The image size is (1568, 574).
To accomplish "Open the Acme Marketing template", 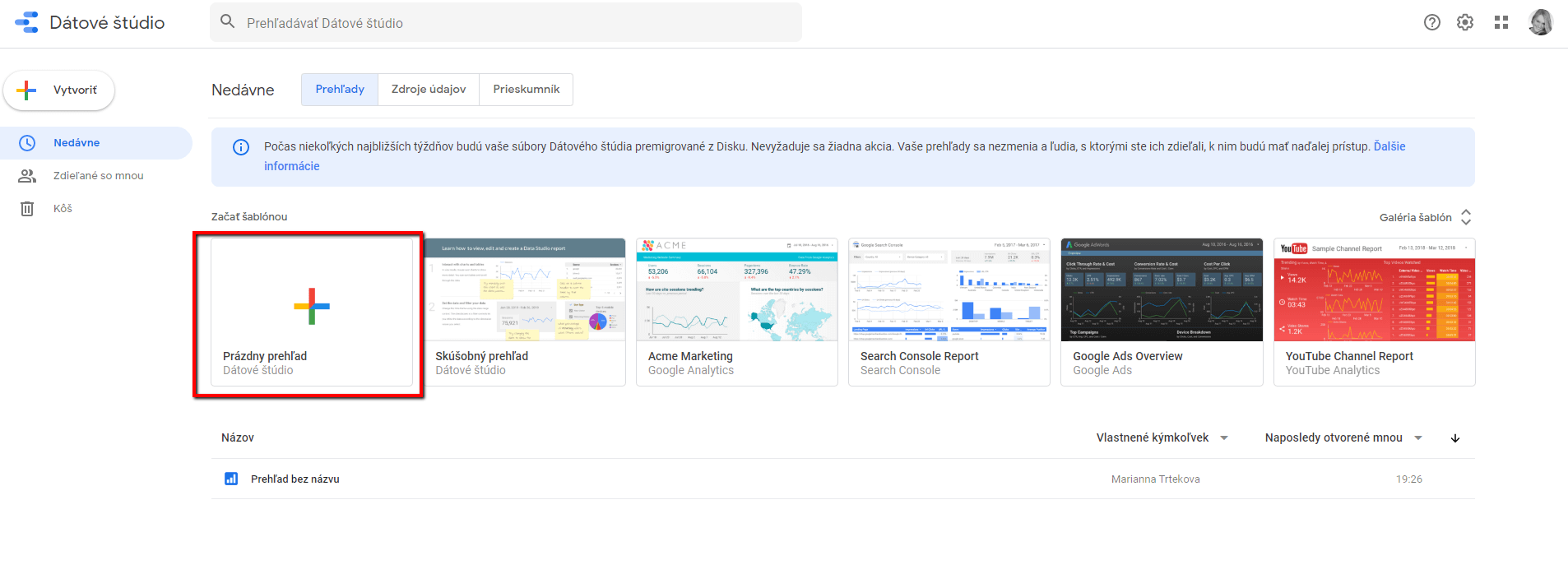I will pos(737,312).
